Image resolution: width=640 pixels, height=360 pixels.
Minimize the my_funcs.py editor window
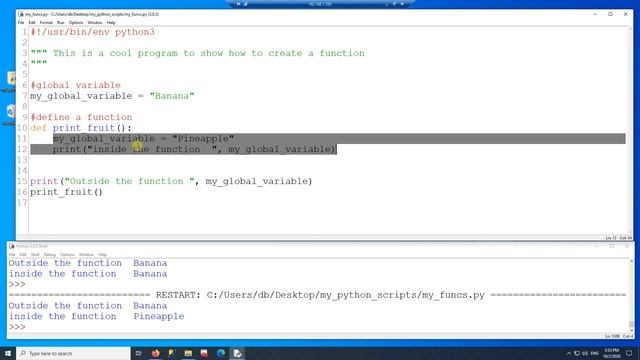tap(595, 14)
